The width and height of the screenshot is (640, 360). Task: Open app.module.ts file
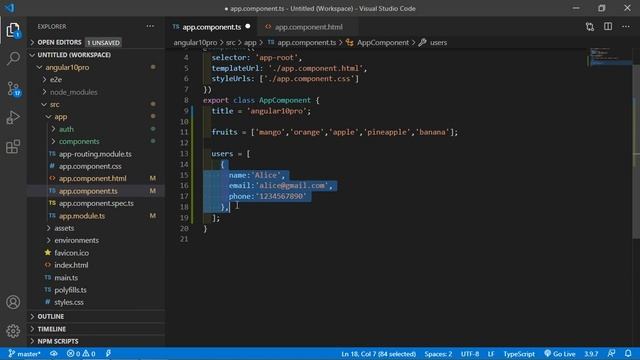[96, 216]
